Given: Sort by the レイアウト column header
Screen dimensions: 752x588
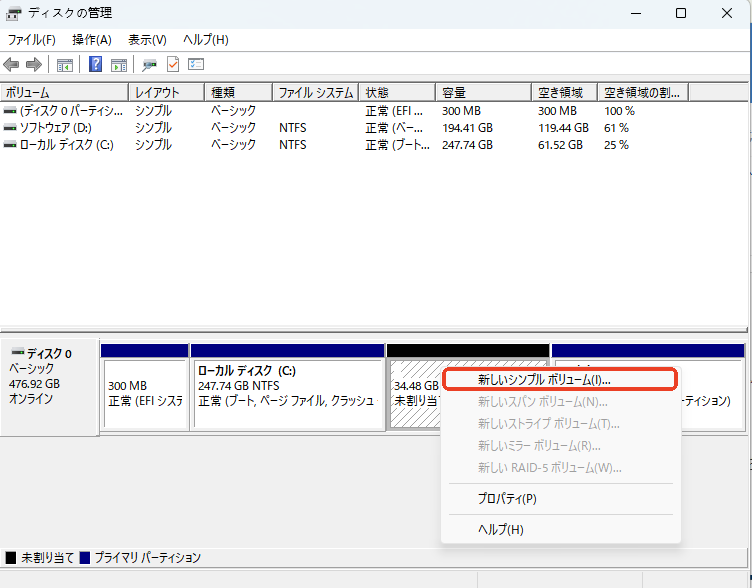Looking at the screenshot, I should point(166,93).
